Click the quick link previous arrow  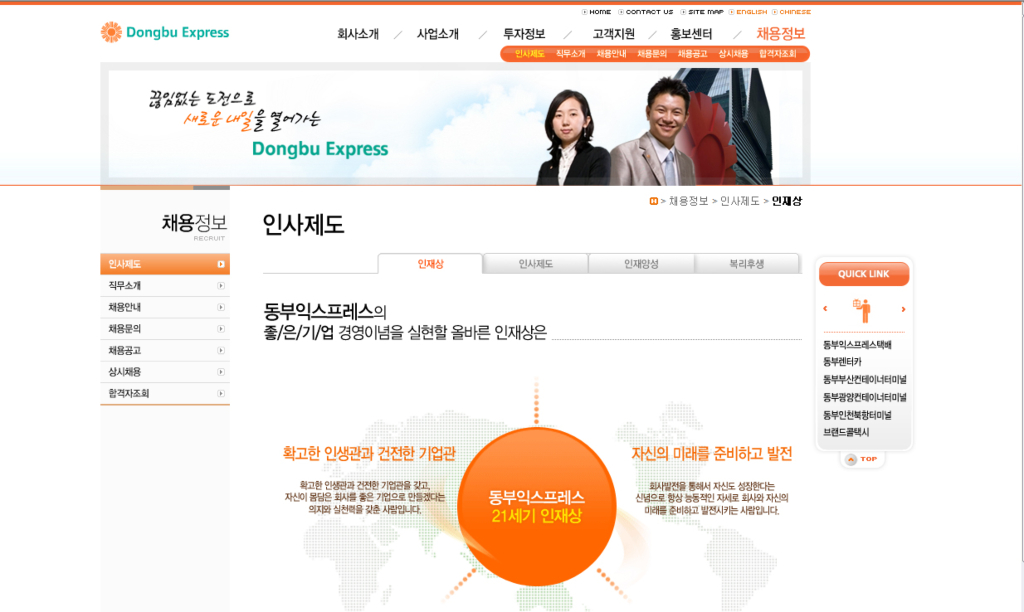point(825,308)
